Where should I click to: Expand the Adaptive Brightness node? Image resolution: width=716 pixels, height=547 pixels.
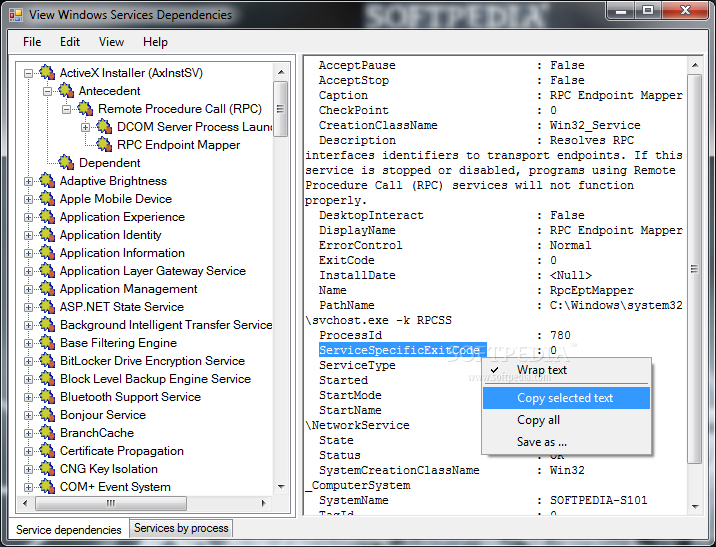coord(28,181)
